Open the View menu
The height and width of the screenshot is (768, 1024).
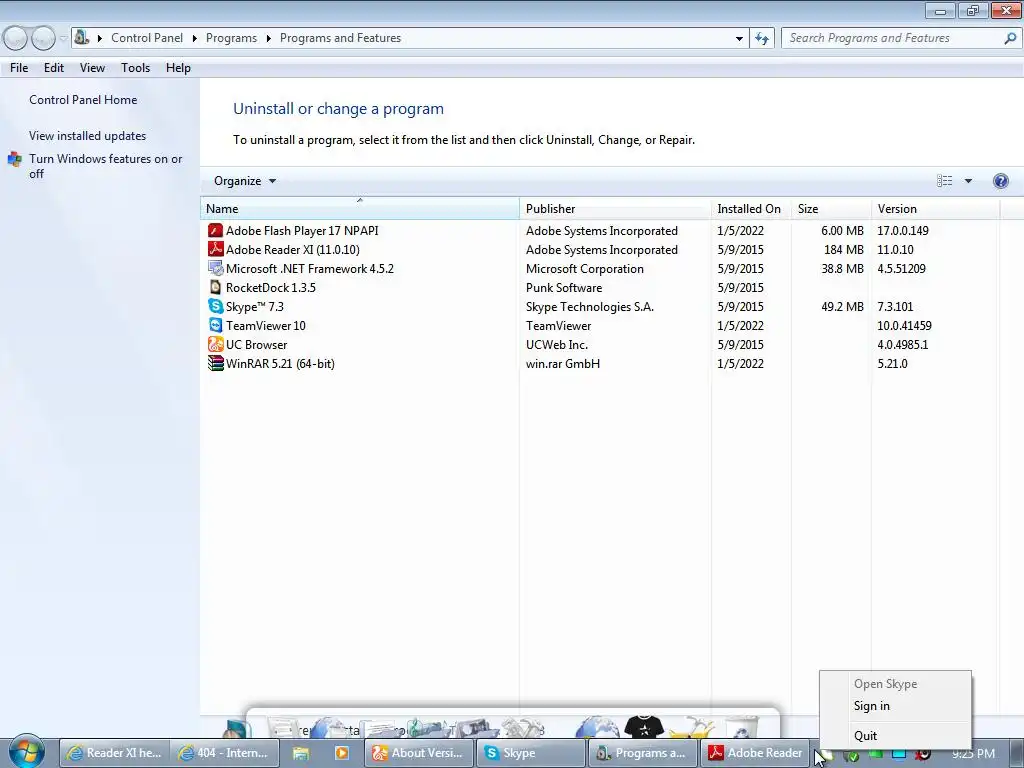[x=92, y=68]
